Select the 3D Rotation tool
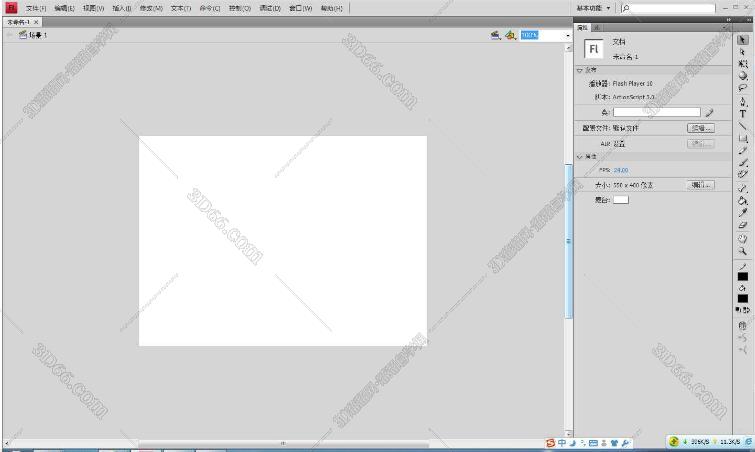 tap(742, 76)
